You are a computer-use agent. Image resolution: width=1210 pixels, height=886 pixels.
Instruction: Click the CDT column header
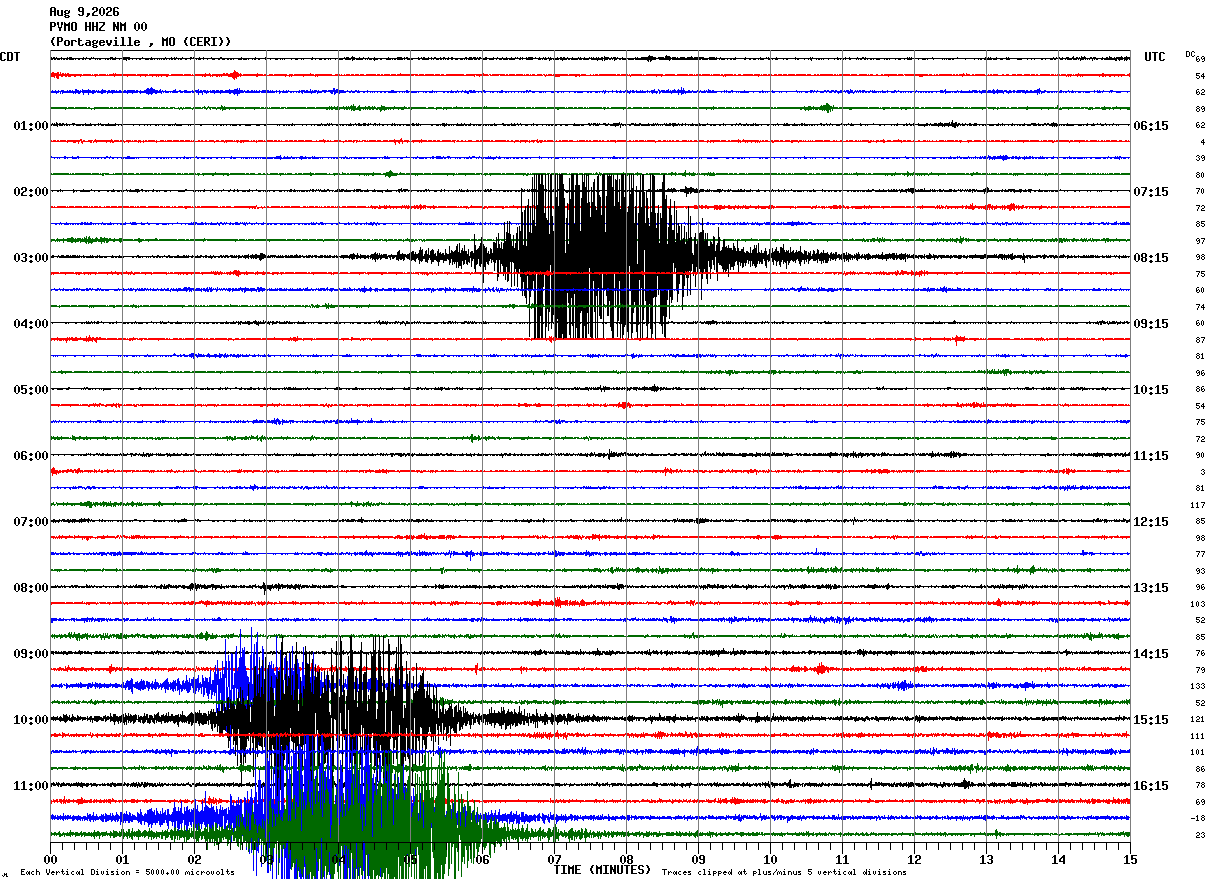(x=10, y=57)
